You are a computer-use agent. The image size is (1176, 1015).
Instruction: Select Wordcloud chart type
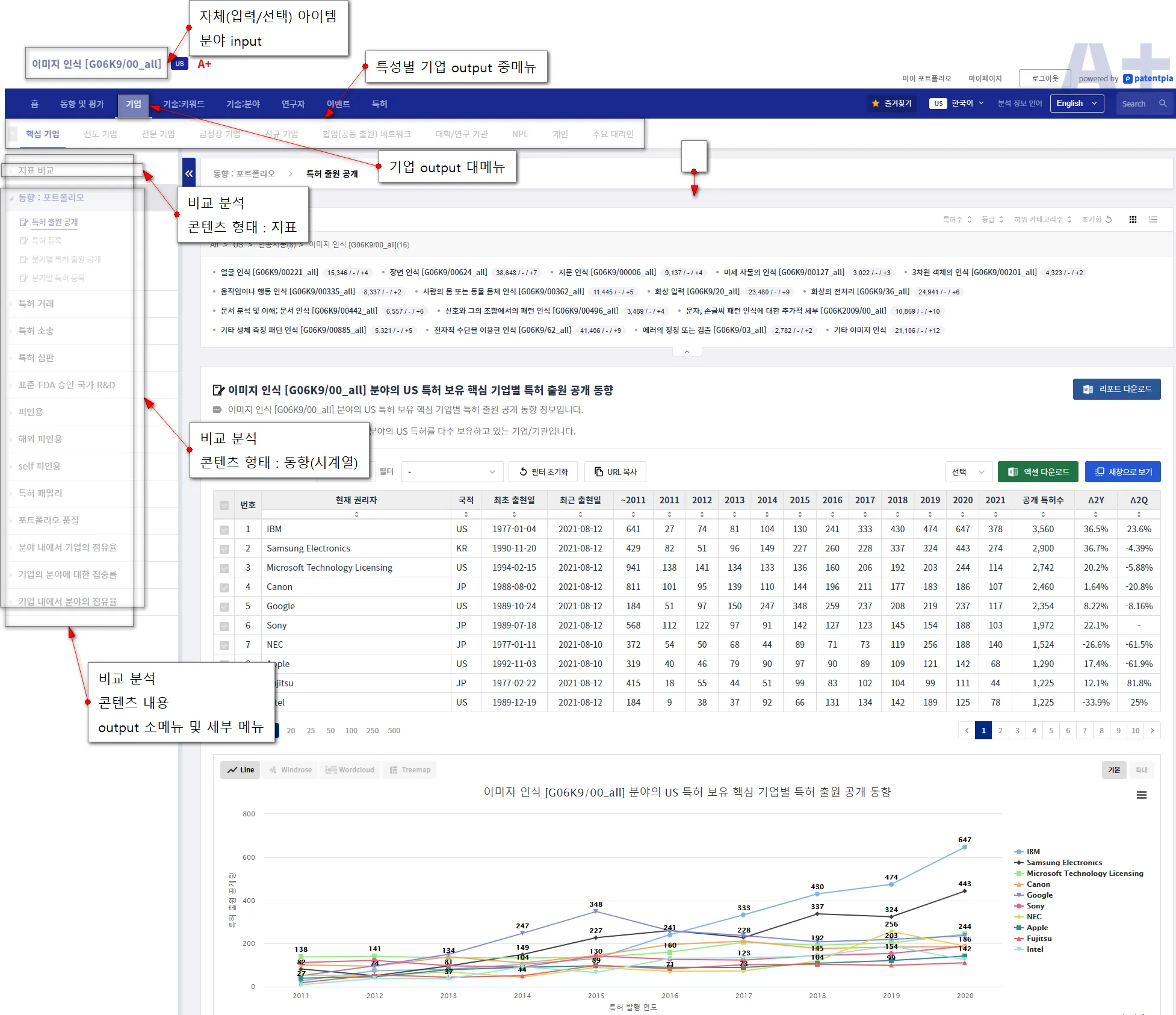point(350,770)
